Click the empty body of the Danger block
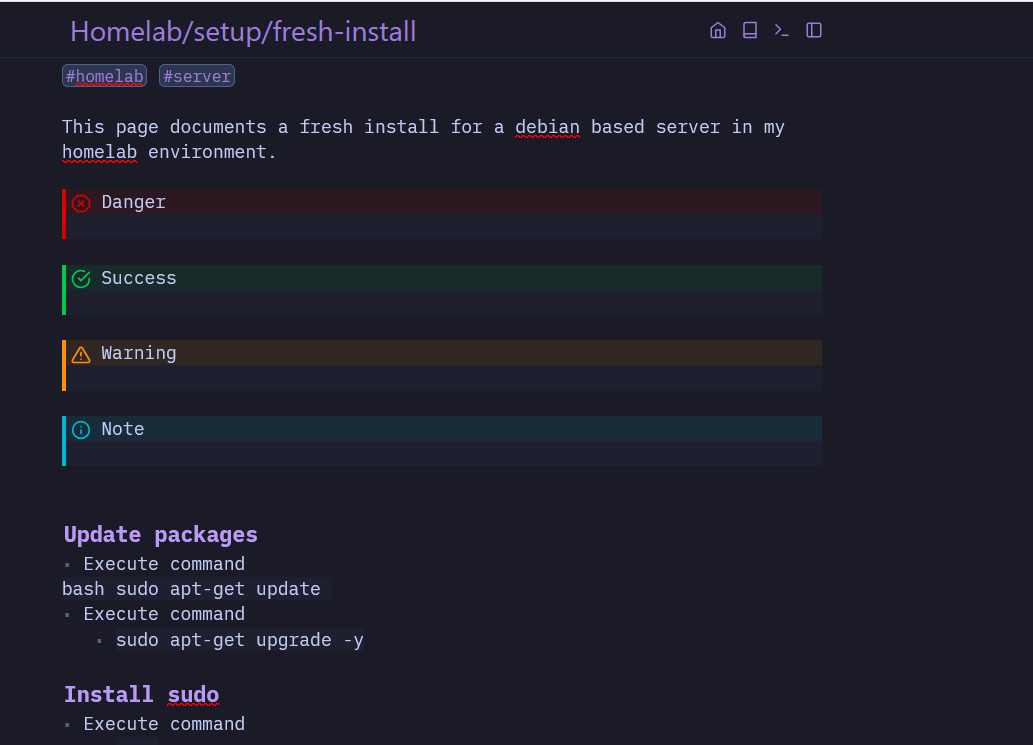Image resolution: width=1033 pixels, height=745 pixels. tap(442, 227)
